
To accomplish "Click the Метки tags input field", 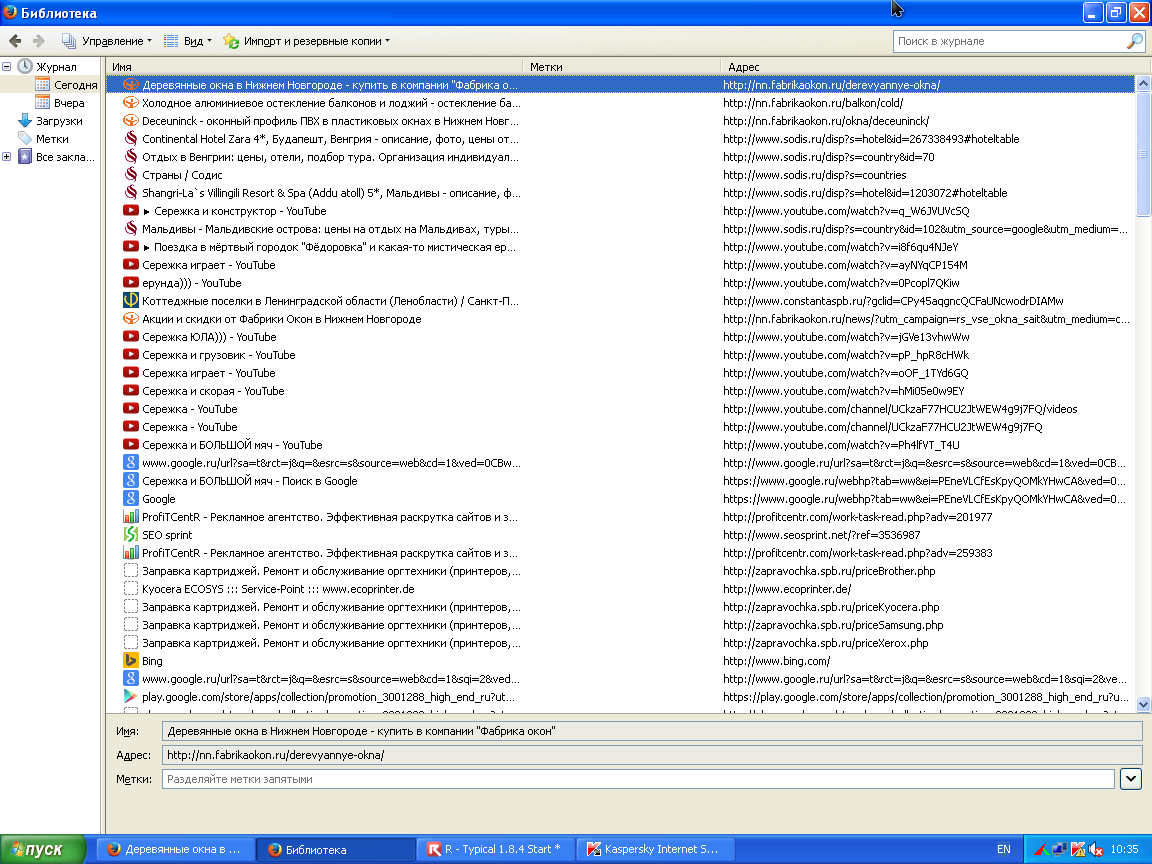I will coord(638,779).
